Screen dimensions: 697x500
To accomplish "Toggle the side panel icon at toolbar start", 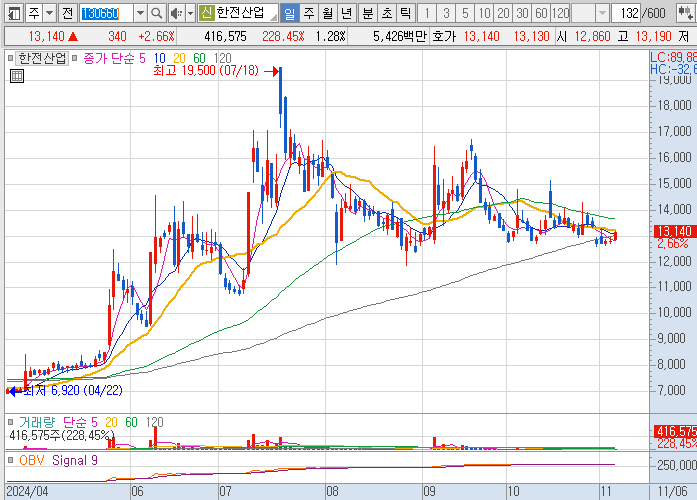I will pos(14,13).
